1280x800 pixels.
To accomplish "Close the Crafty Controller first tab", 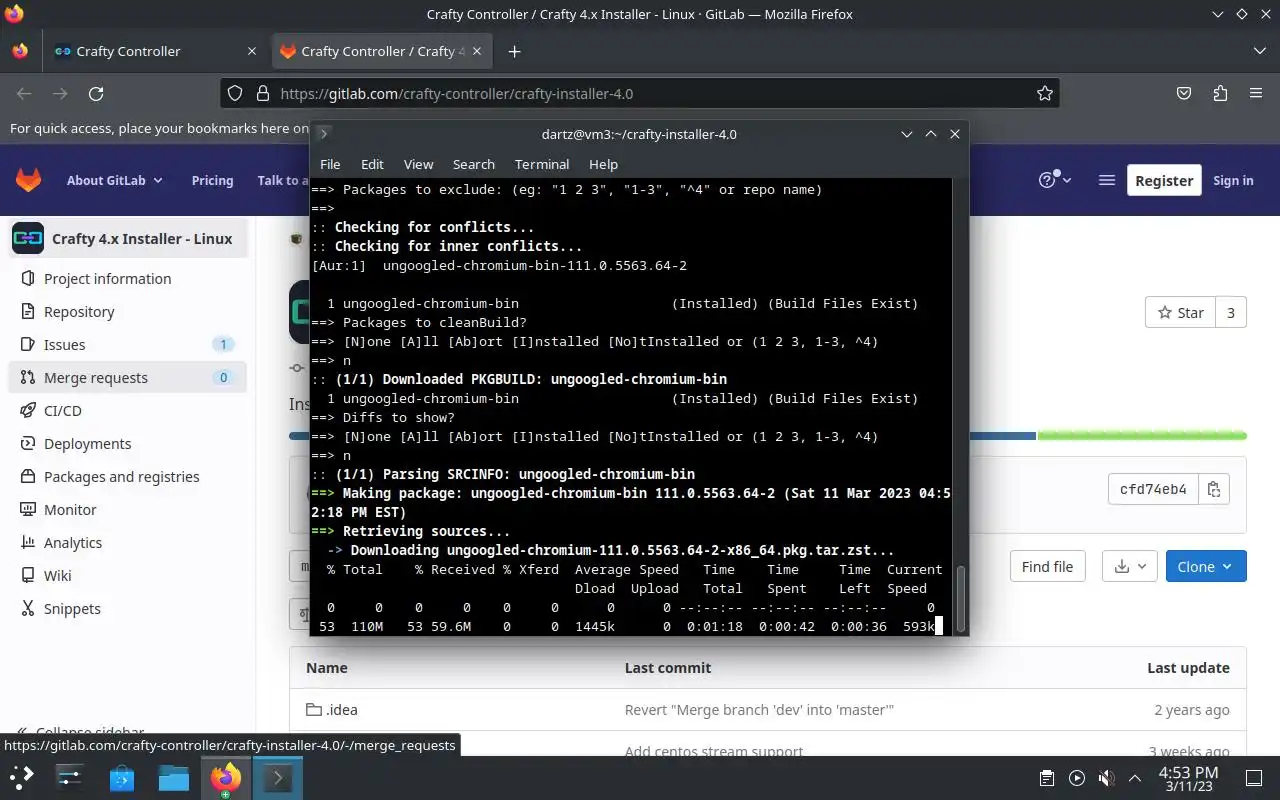I will point(252,51).
